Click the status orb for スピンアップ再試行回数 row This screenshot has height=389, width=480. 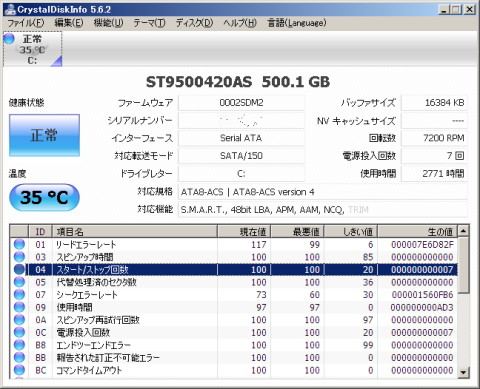(19, 320)
